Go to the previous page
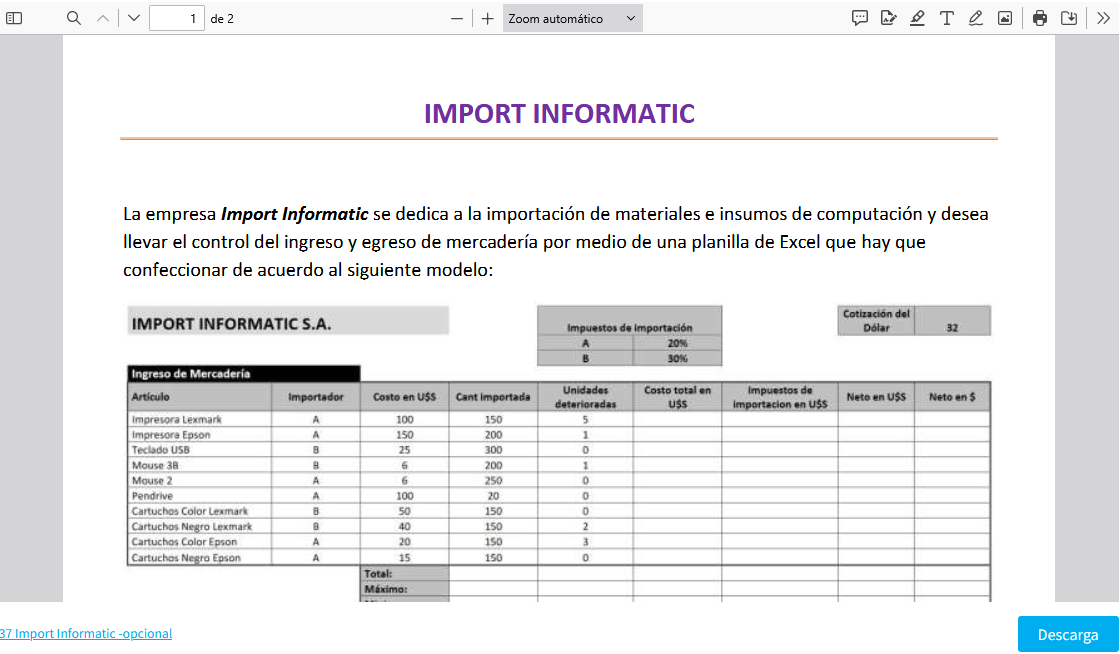This screenshot has width=1120, height=654. click(103, 18)
